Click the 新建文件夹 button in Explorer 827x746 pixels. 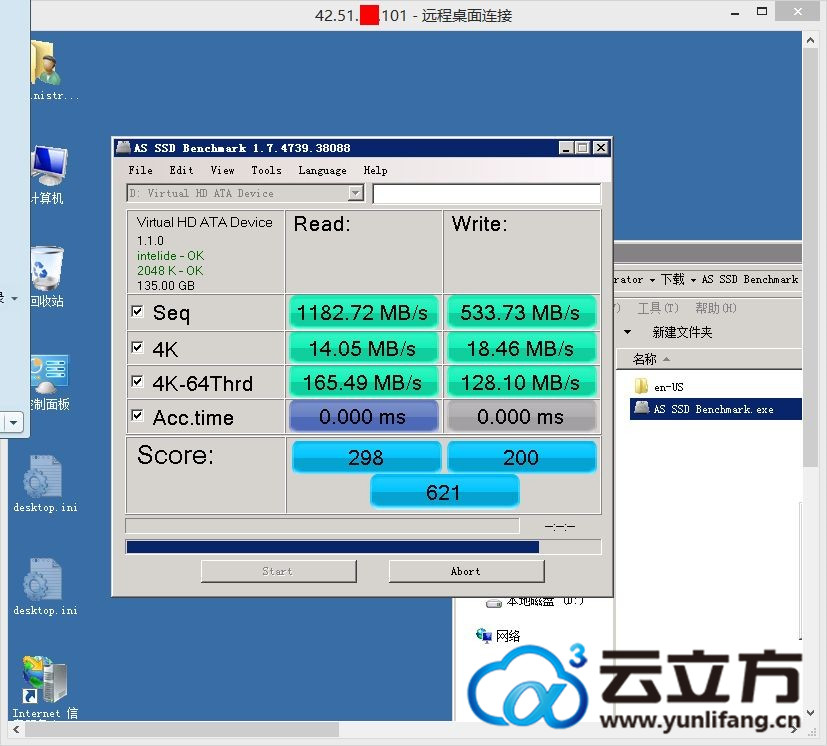pyautogui.click(x=682, y=332)
